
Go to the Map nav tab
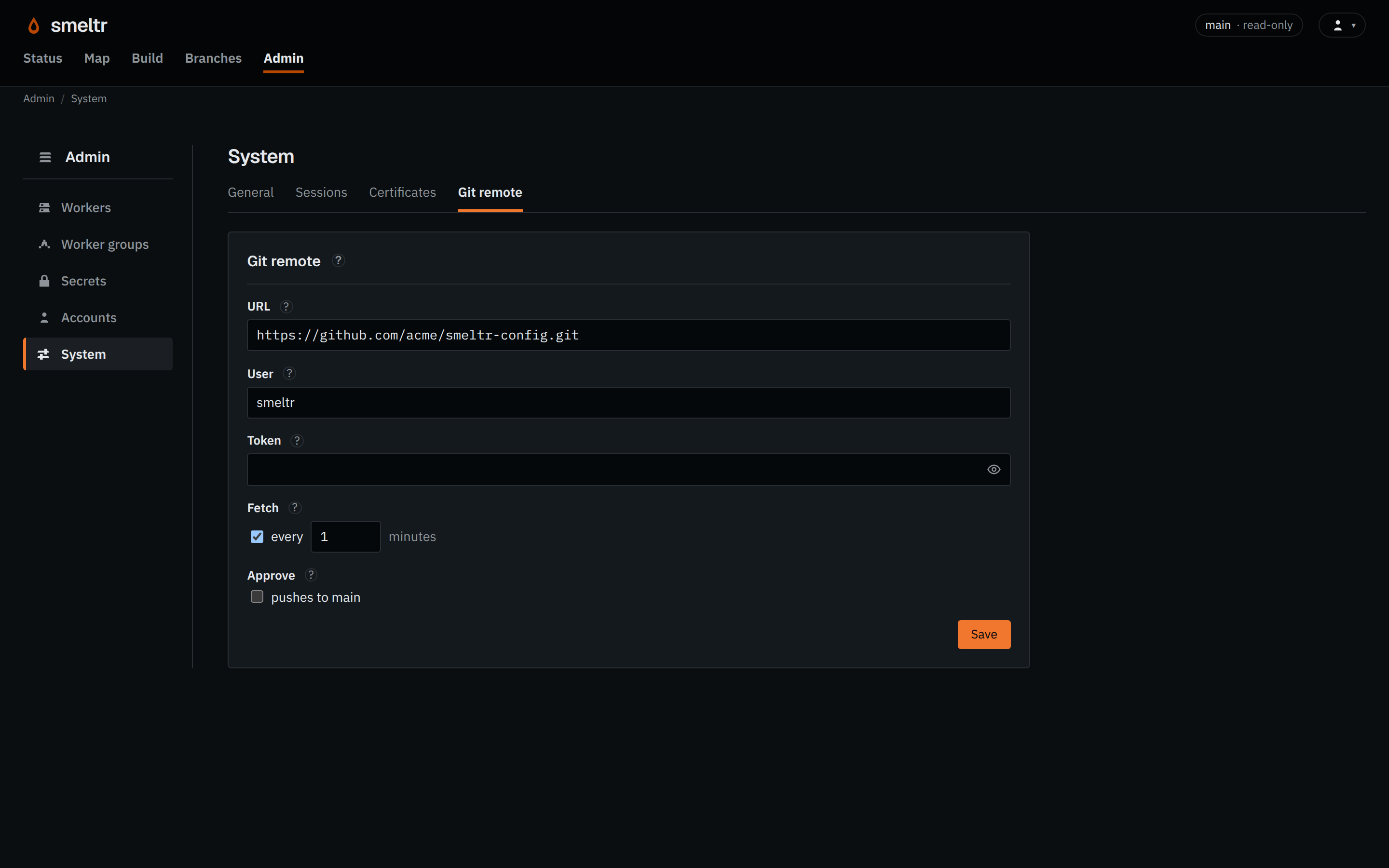coord(97,58)
